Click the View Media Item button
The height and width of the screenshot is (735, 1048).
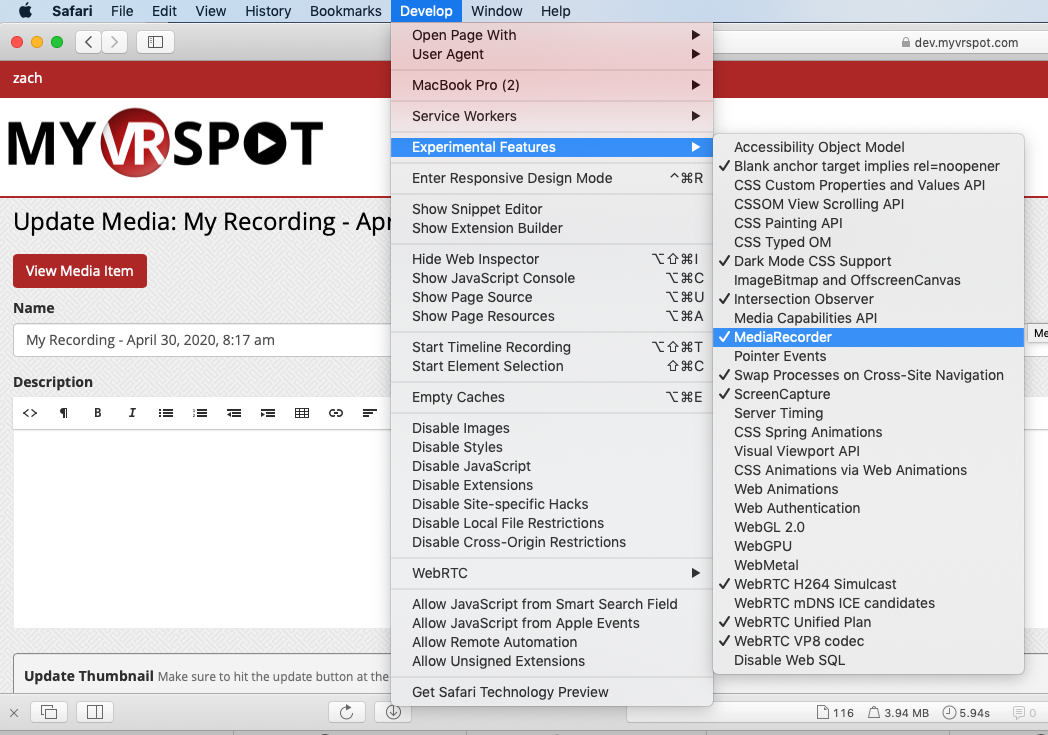(x=79, y=271)
